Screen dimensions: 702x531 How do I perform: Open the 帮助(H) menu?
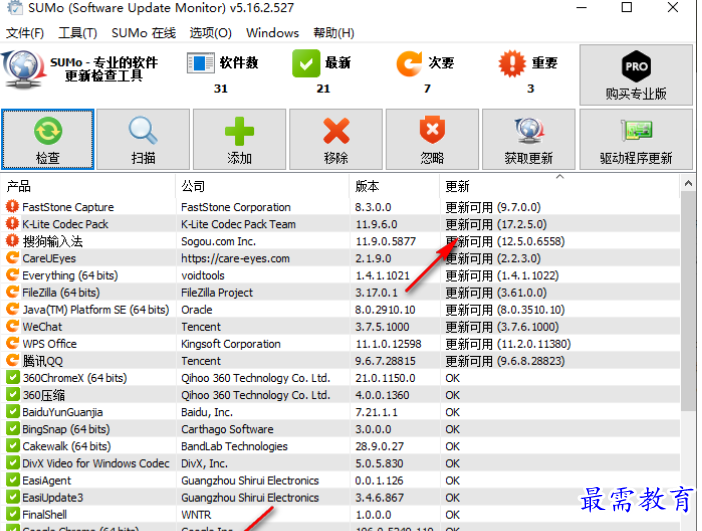point(334,33)
